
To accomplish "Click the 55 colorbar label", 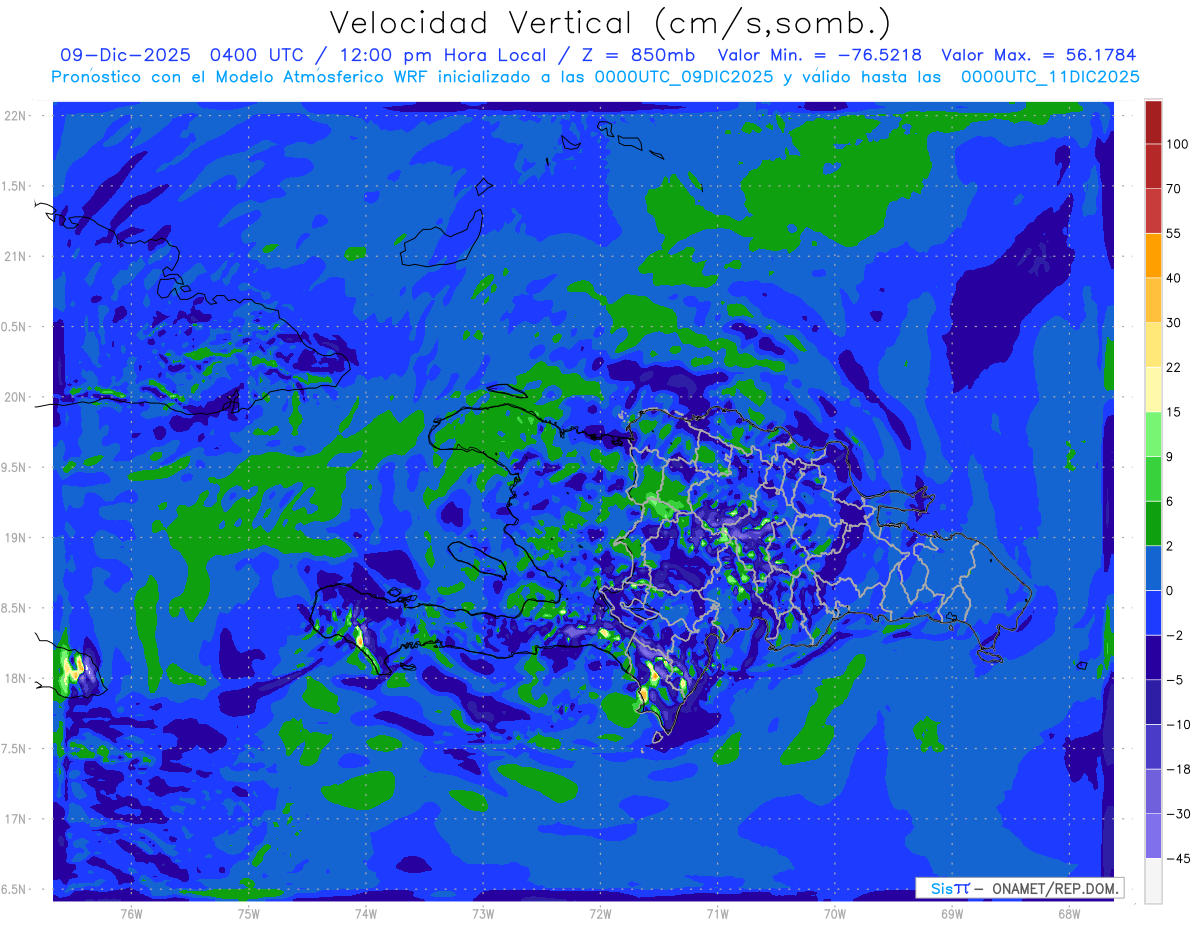I will coord(1174,234).
